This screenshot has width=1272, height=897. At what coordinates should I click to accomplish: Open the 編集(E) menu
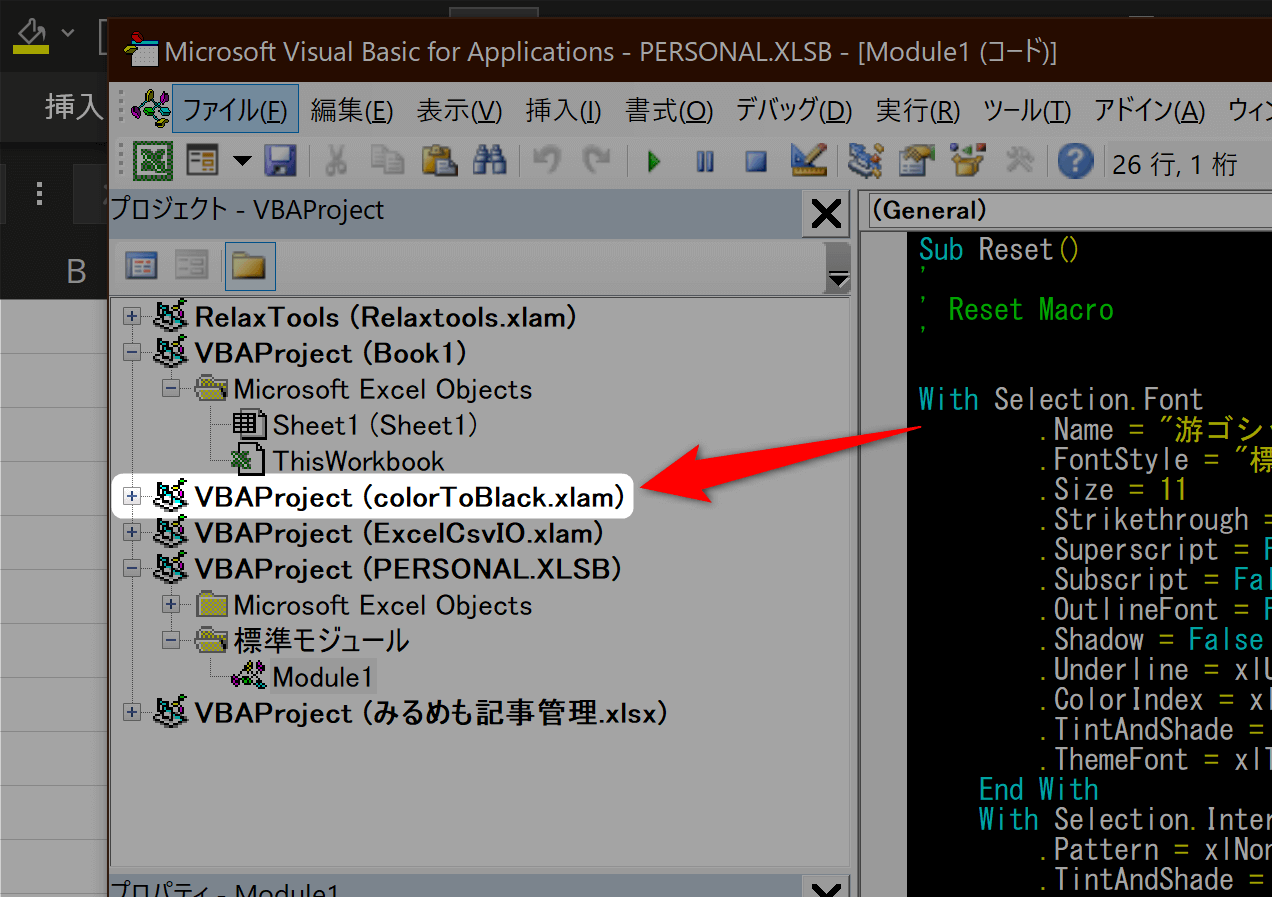pos(352,110)
